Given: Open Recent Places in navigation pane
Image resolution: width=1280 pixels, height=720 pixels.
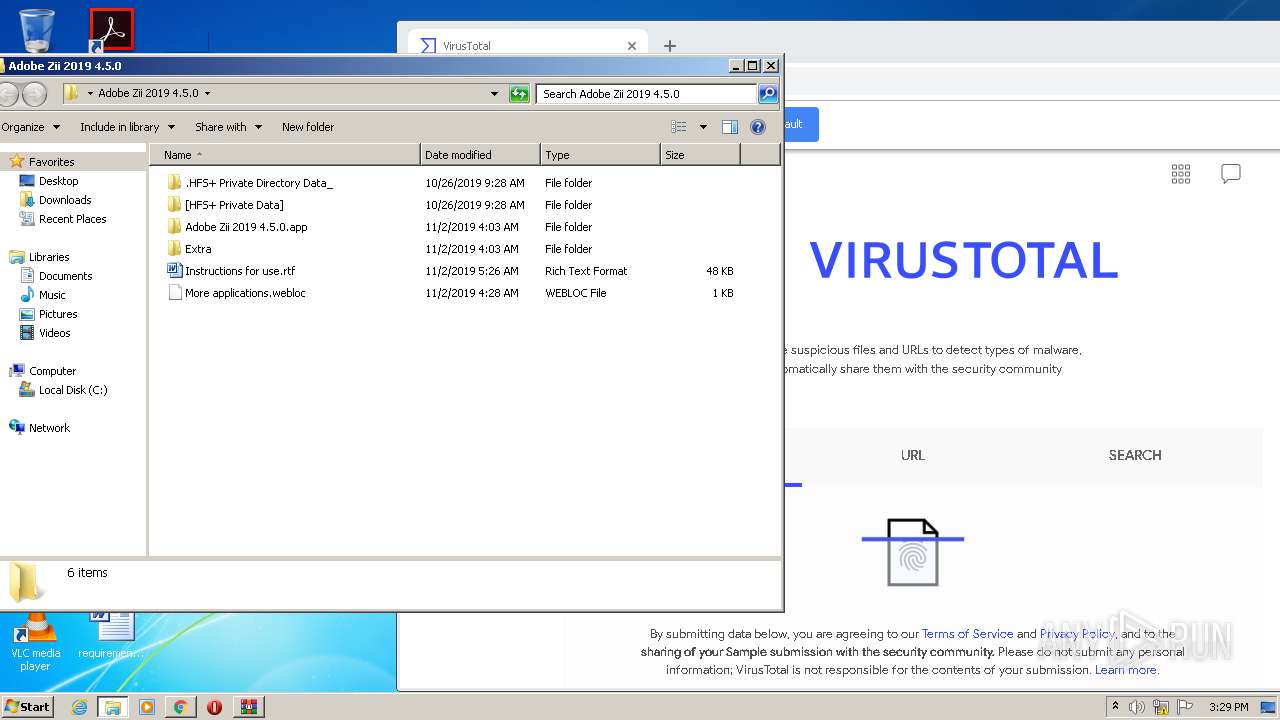Looking at the screenshot, I should pyautogui.click(x=72, y=219).
